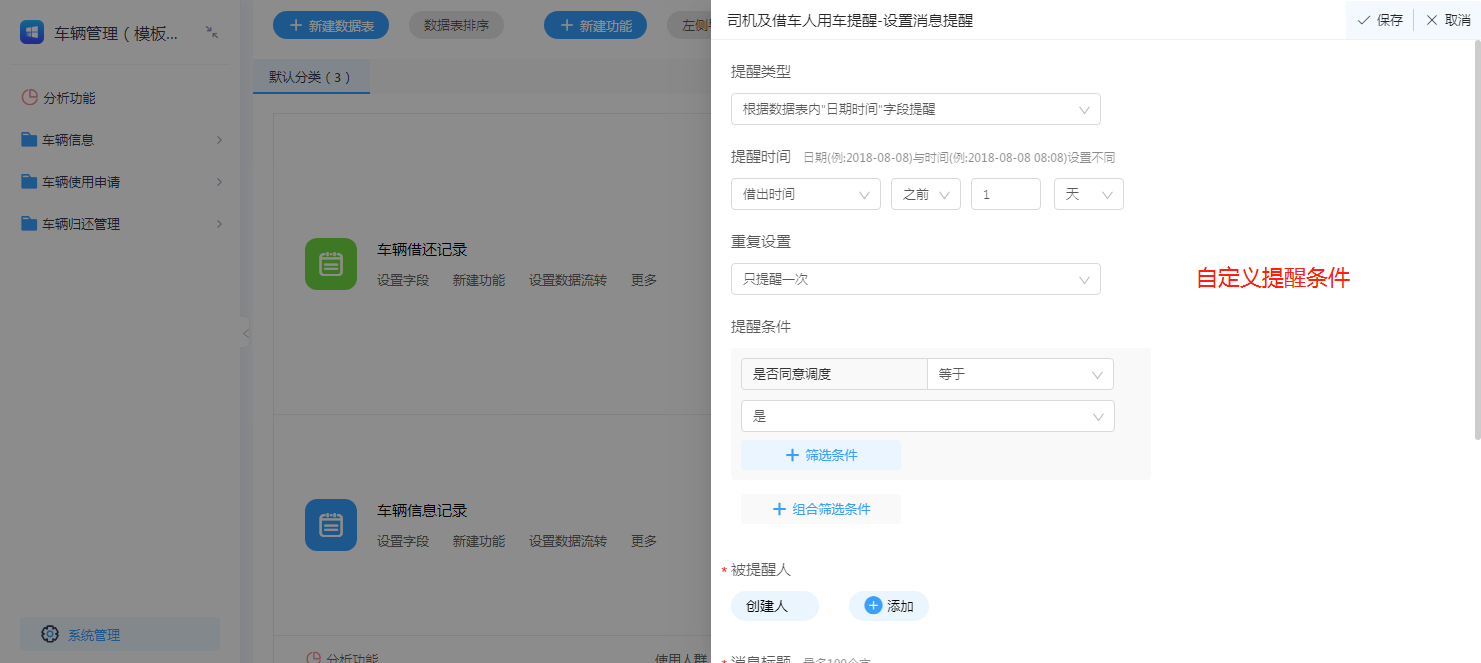The height and width of the screenshot is (663, 1481).
Task: Select the 默认分类（3） tab
Action: coord(311,77)
